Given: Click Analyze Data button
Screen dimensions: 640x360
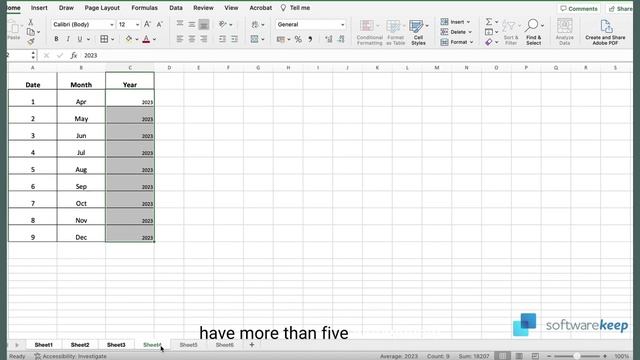Looking at the screenshot, I should [564, 32].
